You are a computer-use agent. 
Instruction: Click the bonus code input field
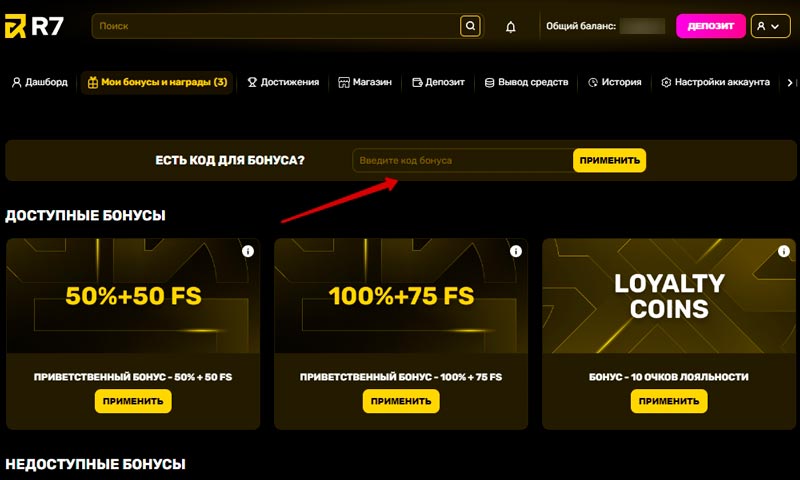462,160
